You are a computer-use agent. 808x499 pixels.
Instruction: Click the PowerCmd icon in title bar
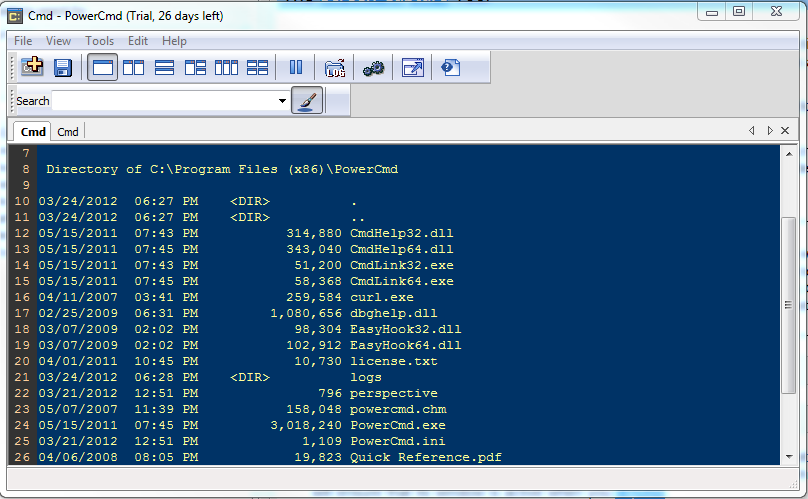point(15,16)
